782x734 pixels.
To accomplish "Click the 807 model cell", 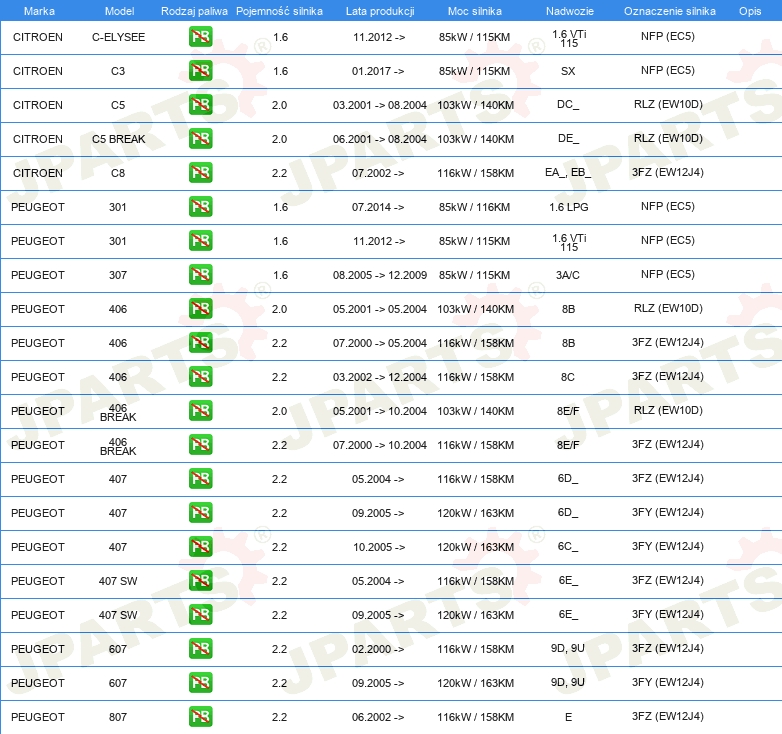I will tap(118, 717).
